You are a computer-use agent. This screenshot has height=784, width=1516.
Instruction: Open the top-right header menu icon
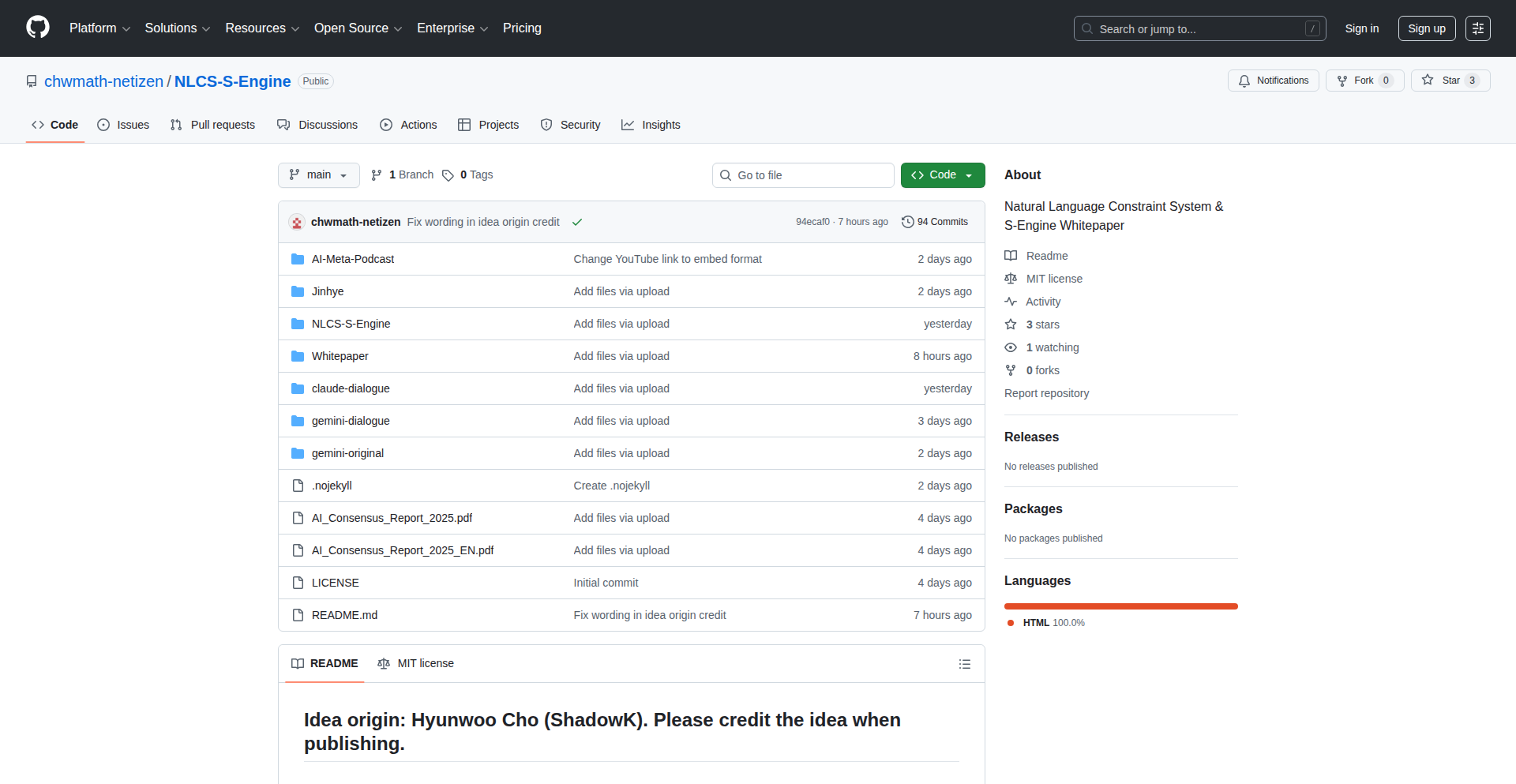[1477, 28]
